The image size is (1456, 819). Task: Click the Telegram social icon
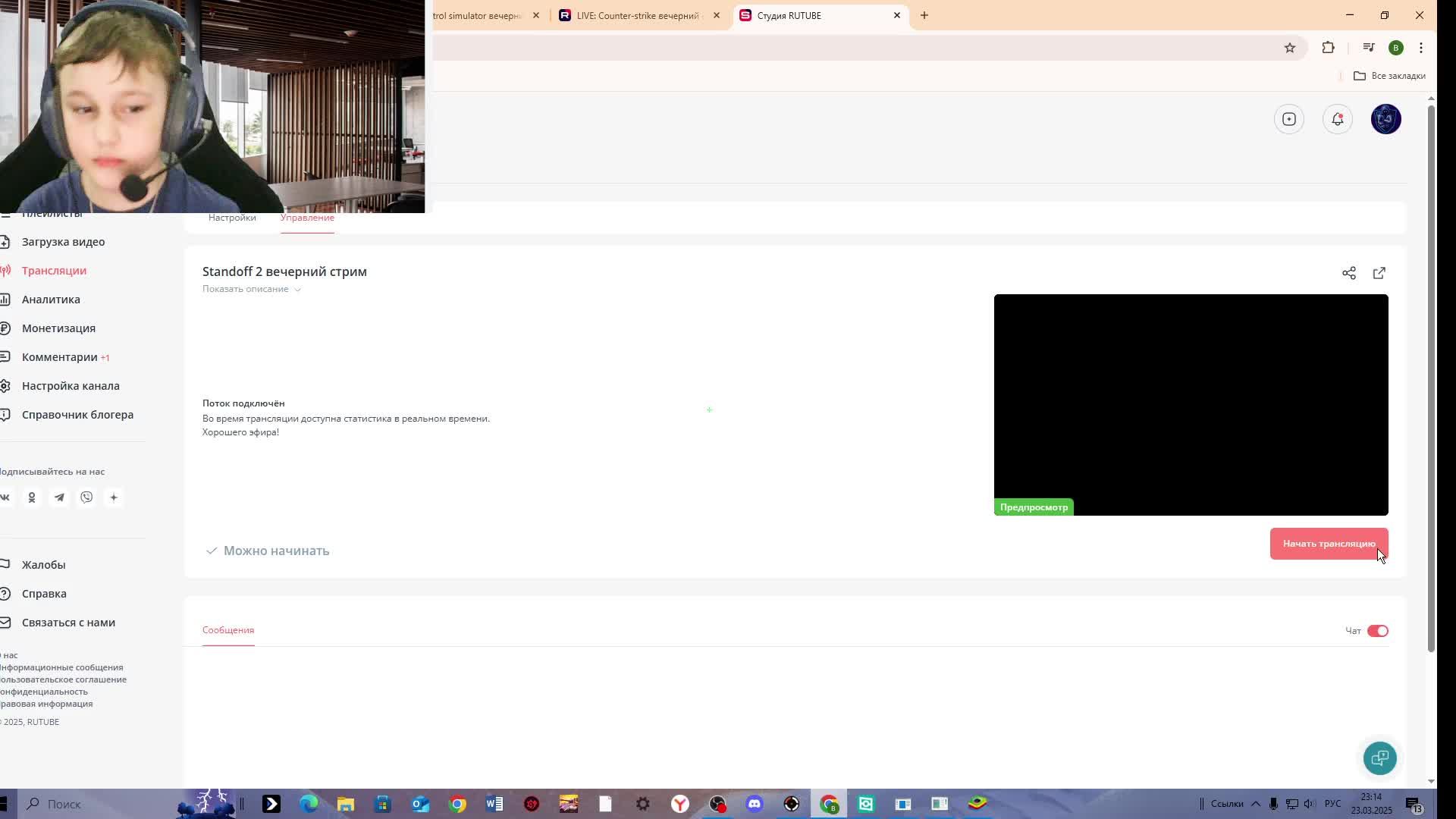point(59,497)
